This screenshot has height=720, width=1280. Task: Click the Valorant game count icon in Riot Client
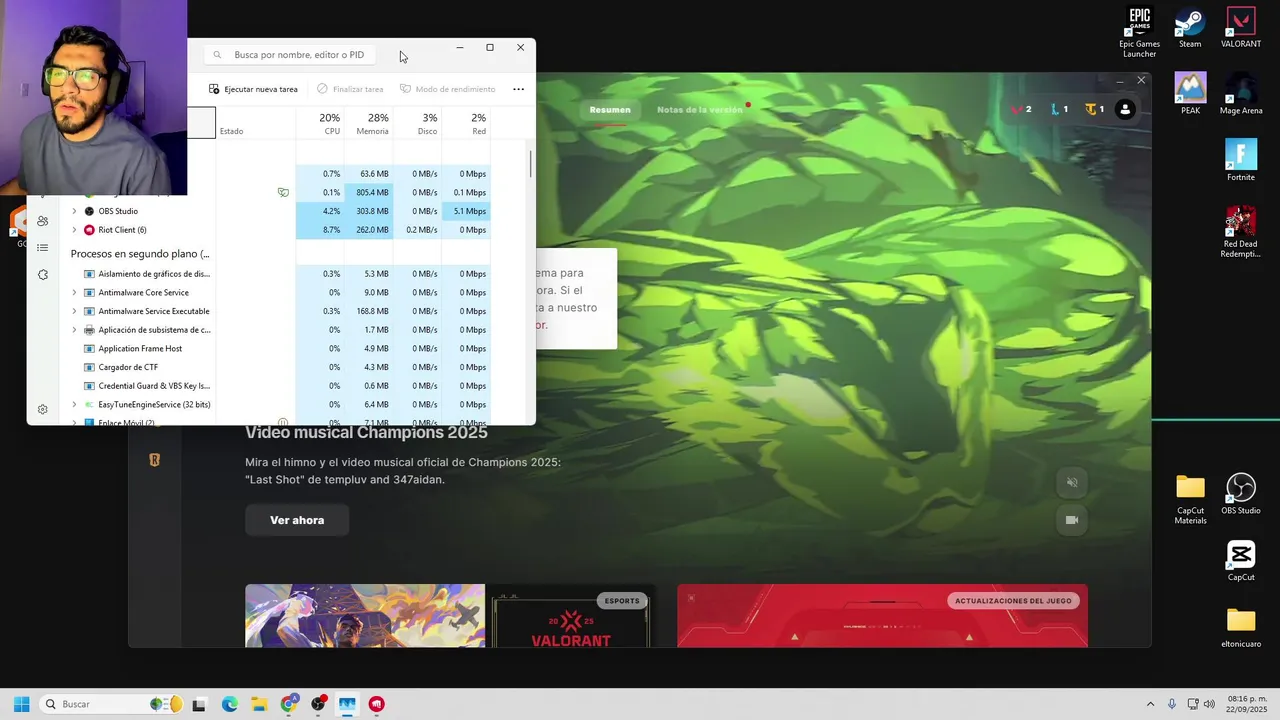(x=1021, y=109)
